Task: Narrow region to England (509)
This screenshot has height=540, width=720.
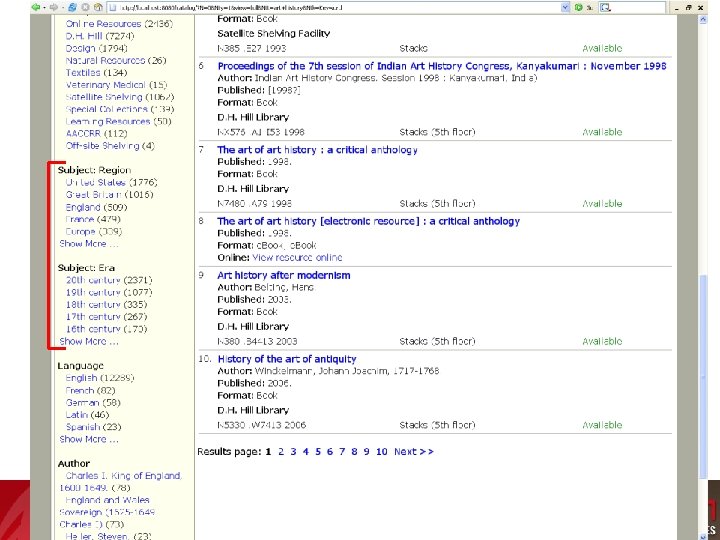Action: click(96, 207)
